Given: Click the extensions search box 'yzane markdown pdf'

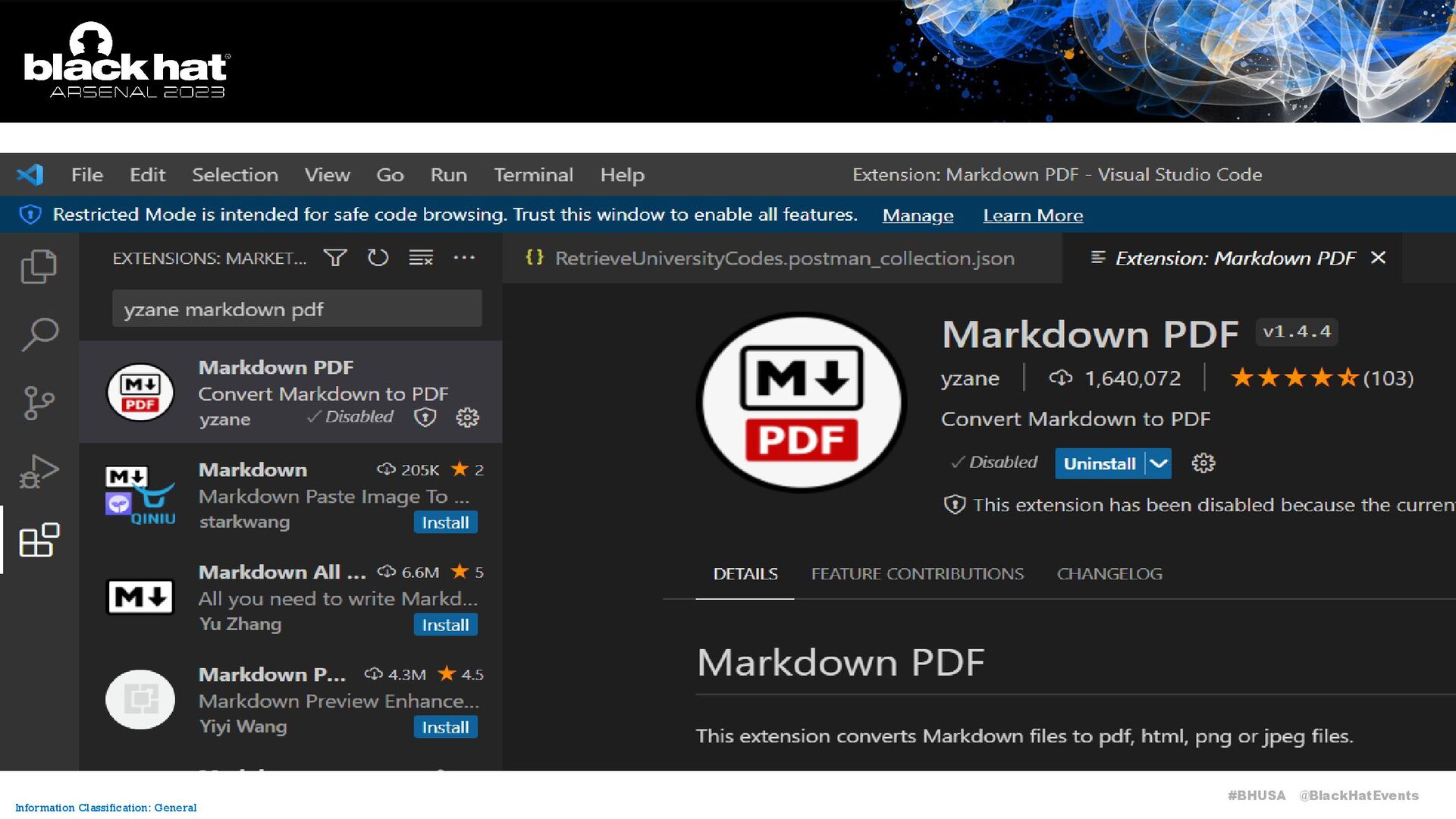Looking at the screenshot, I should [x=297, y=309].
